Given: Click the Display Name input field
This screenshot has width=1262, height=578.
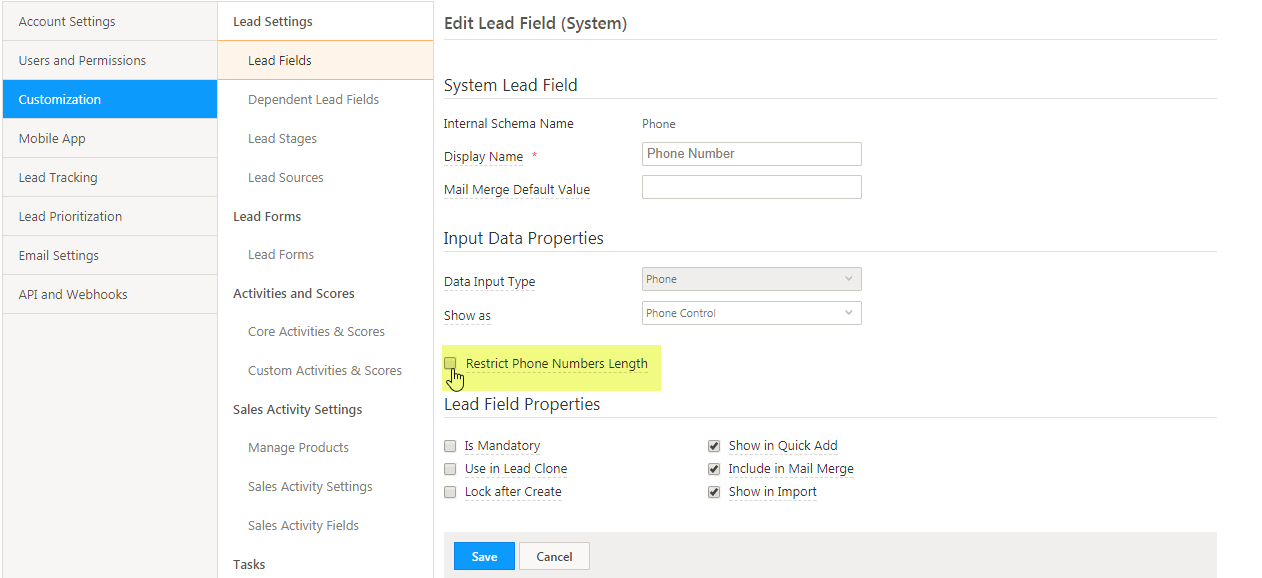Looking at the screenshot, I should [751, 154].
